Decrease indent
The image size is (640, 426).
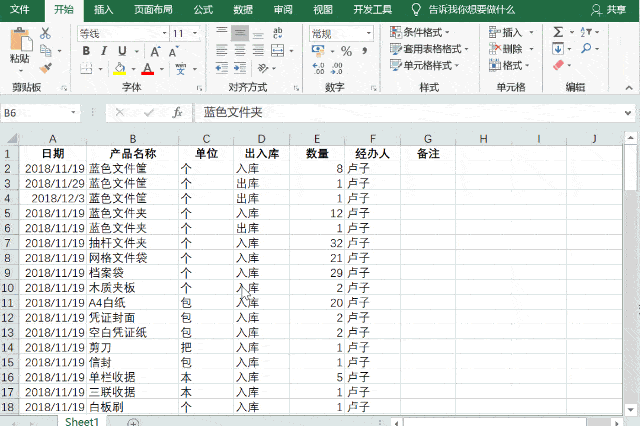click(x=222, y=68)
